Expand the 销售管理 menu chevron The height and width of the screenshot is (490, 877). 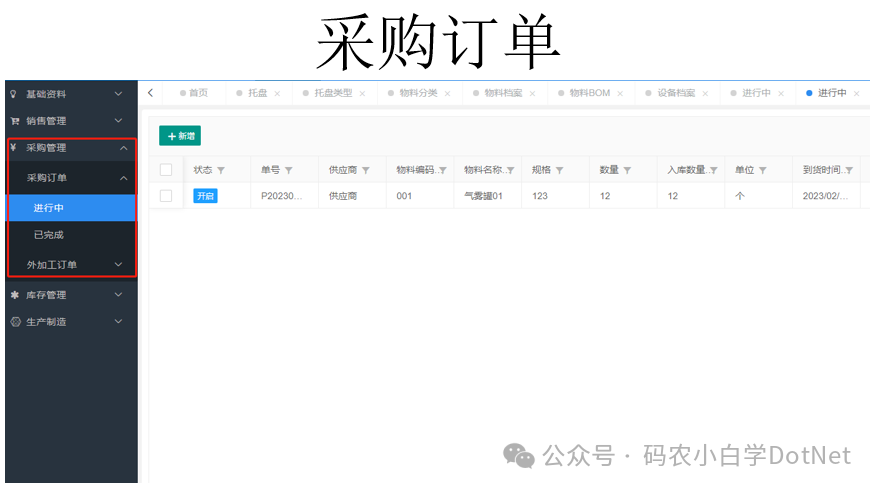click(119, 121)
